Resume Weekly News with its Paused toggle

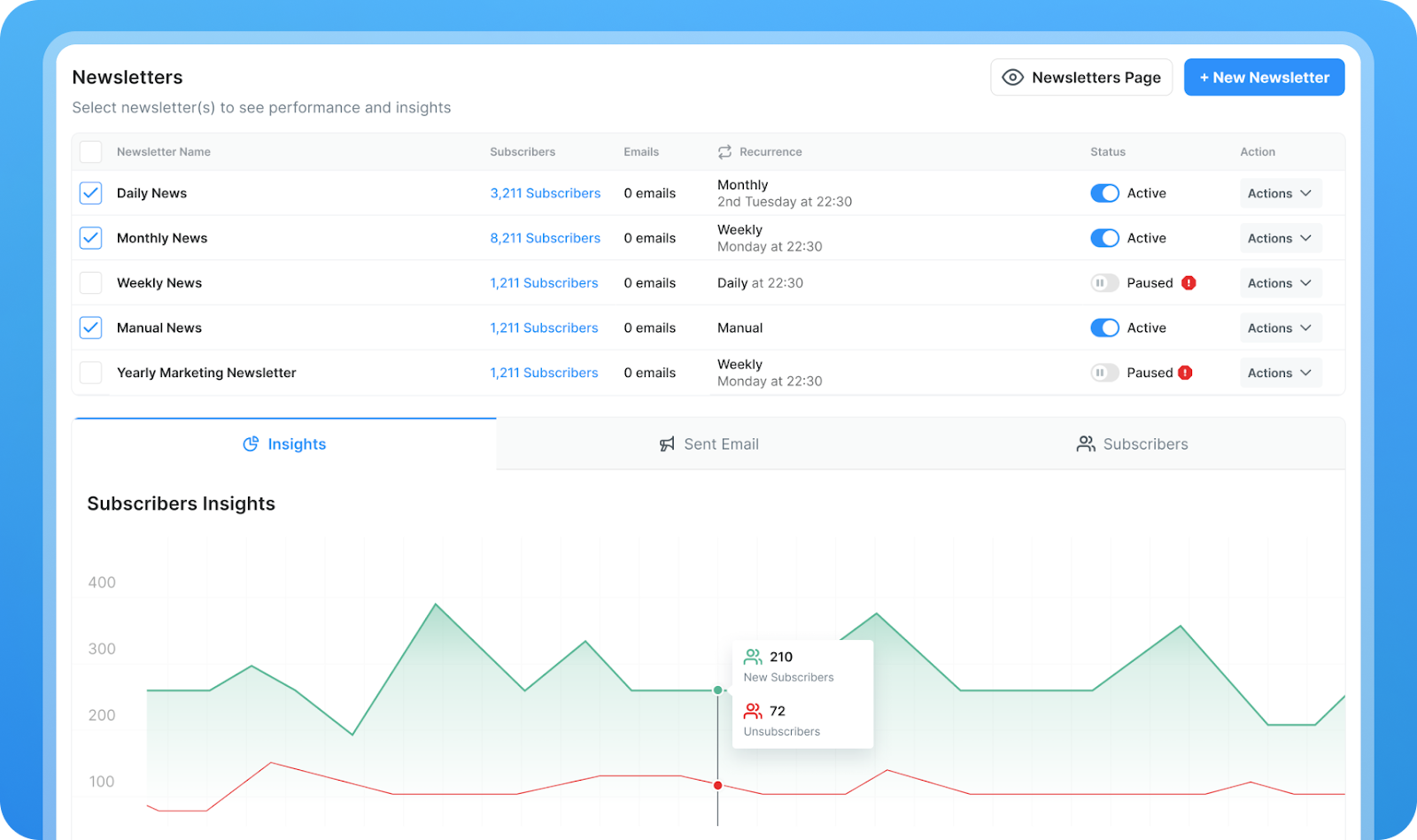click(1104, 283)
